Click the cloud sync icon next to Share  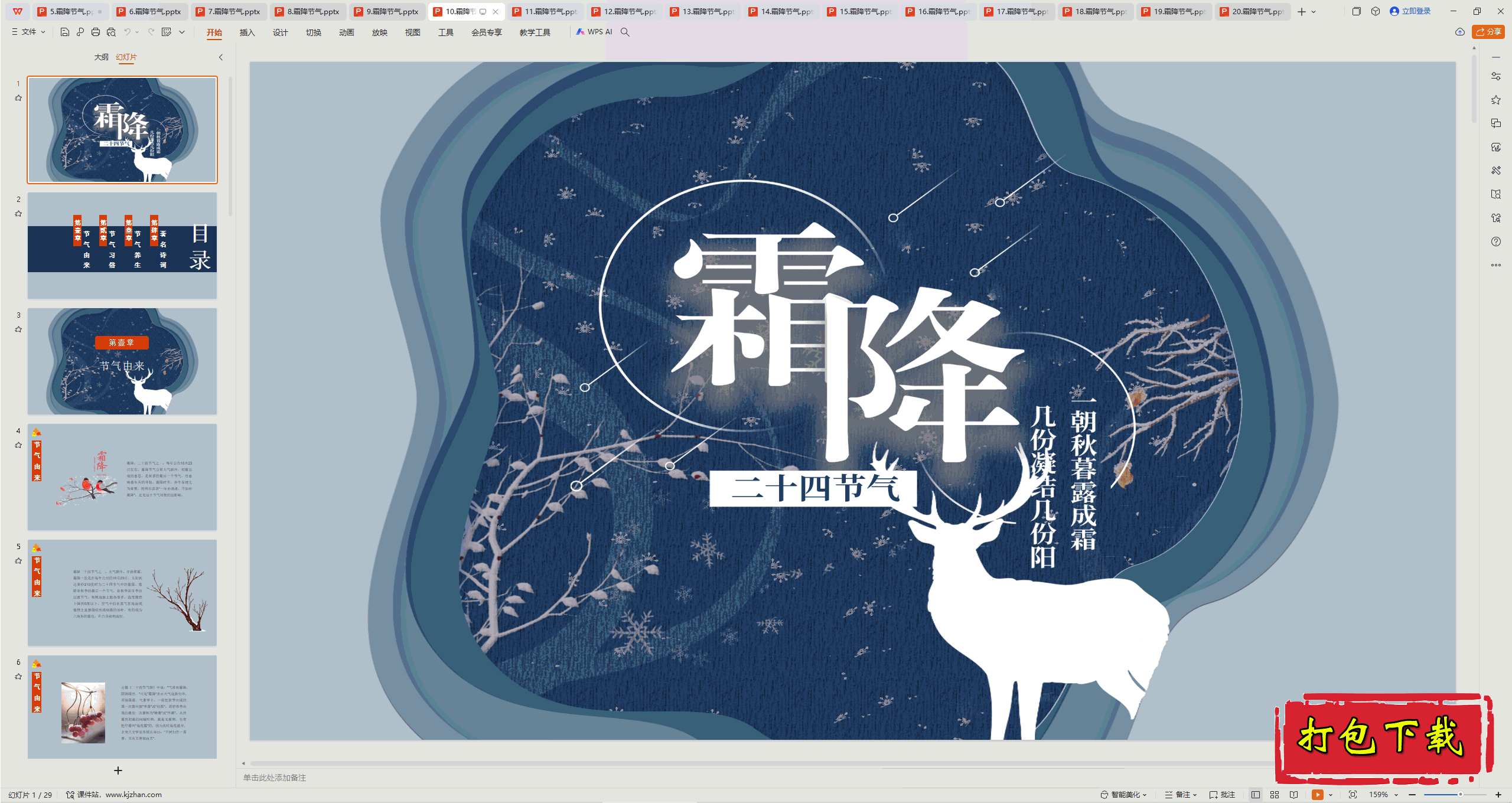1460,32
